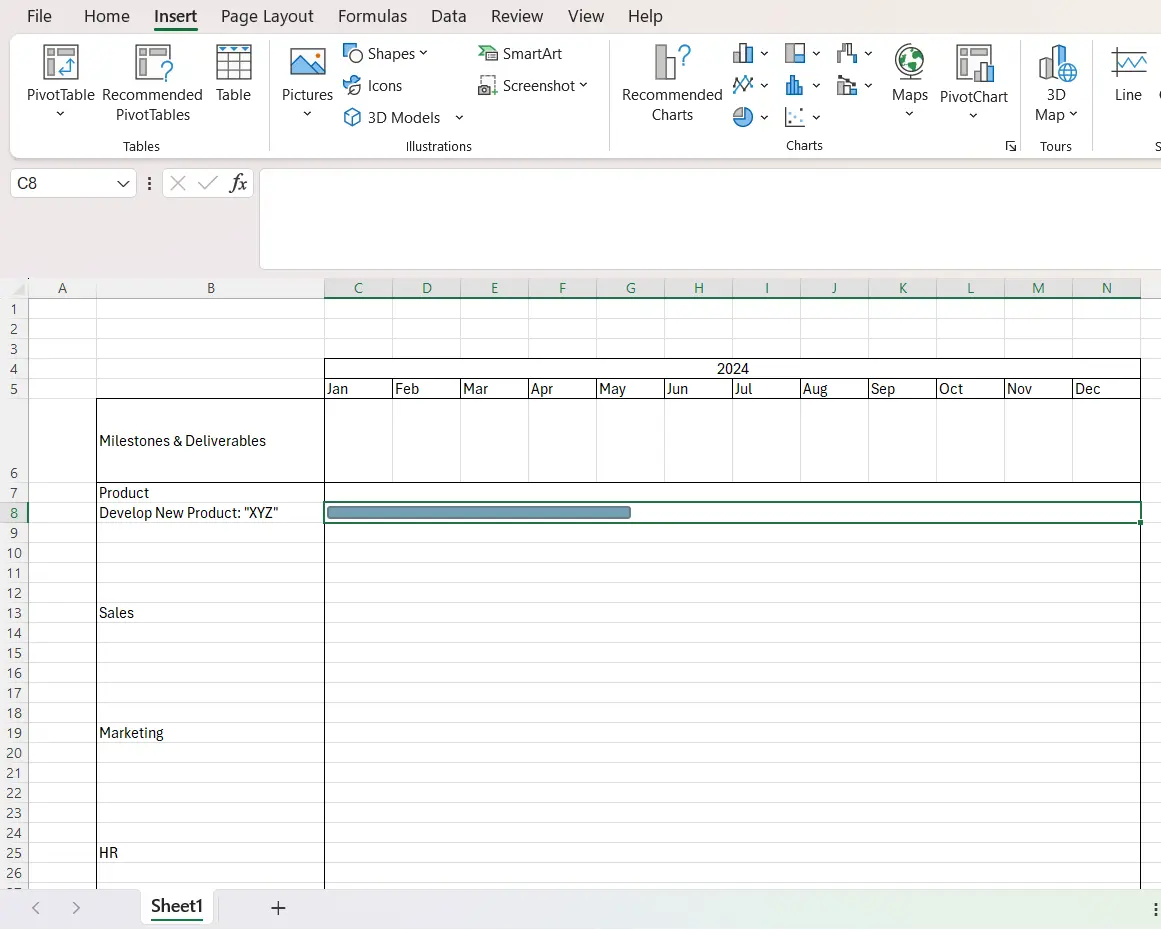Go to the Data tab
Viewport: 1161px width, 930px height.
coord(449,16)
